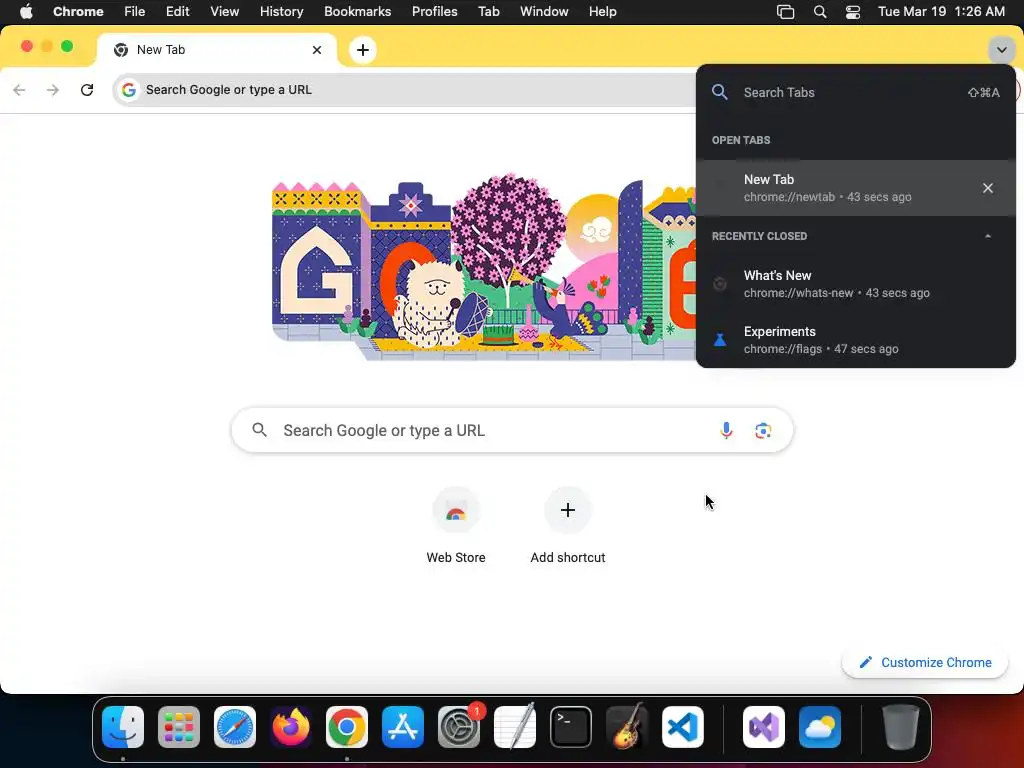This screenshot has width=1024, height=768.
Task: Reopen the What's New closed tab
Action: pos(856,284)
